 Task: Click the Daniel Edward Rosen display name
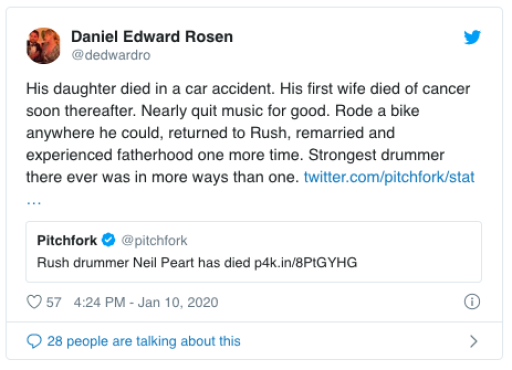[152, 37]
